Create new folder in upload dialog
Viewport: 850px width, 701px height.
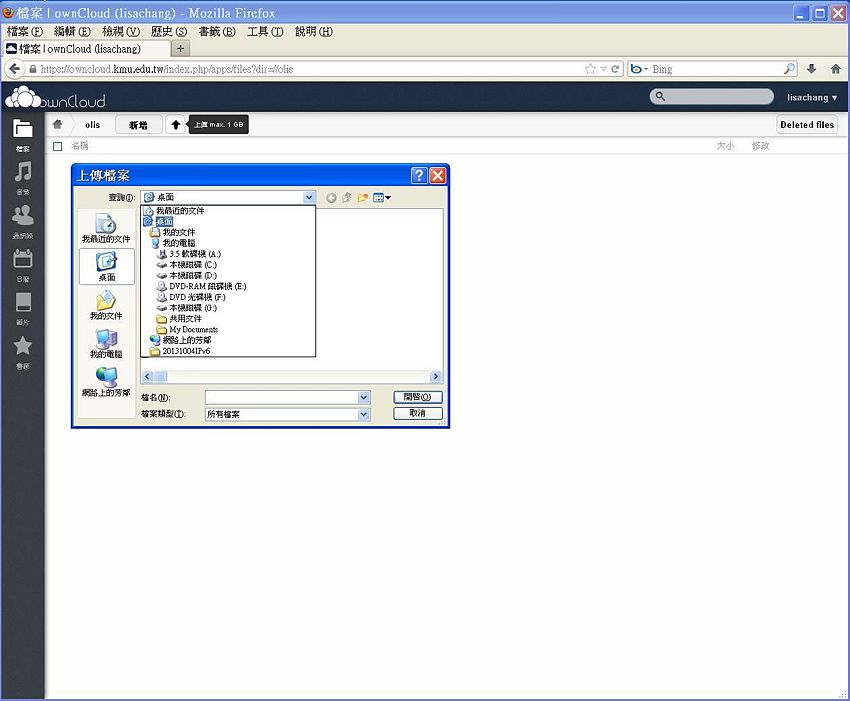coord(363,198)
